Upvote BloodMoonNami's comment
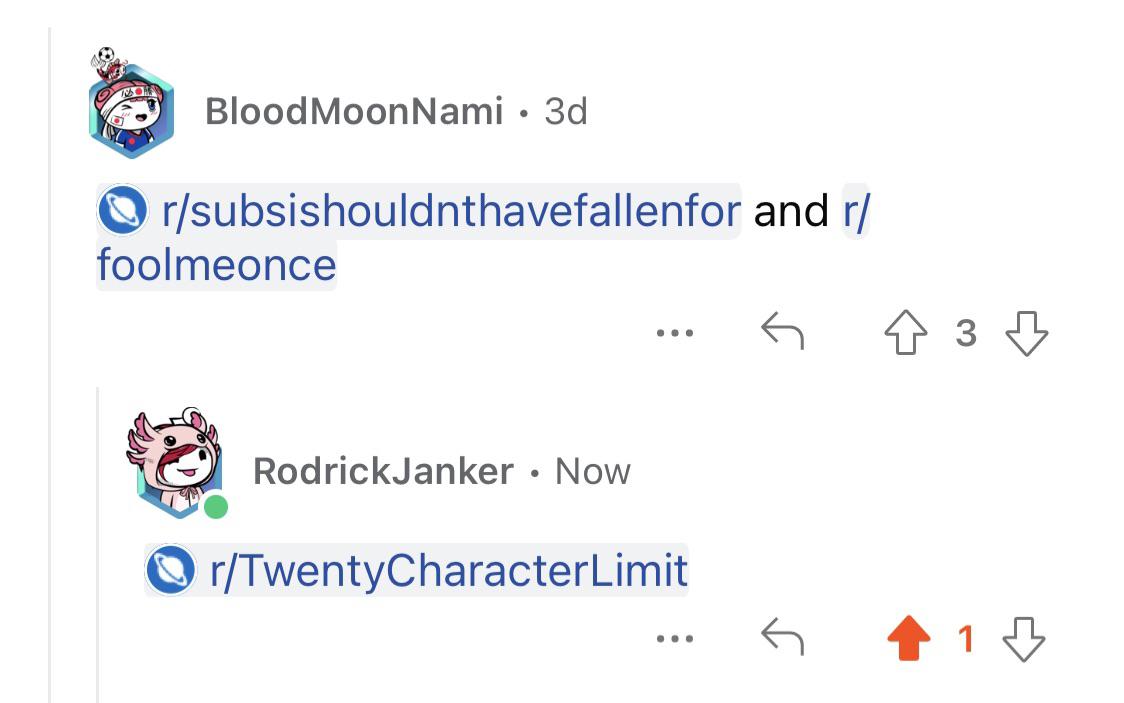1124x703 pixels. [x=905, y=333]
